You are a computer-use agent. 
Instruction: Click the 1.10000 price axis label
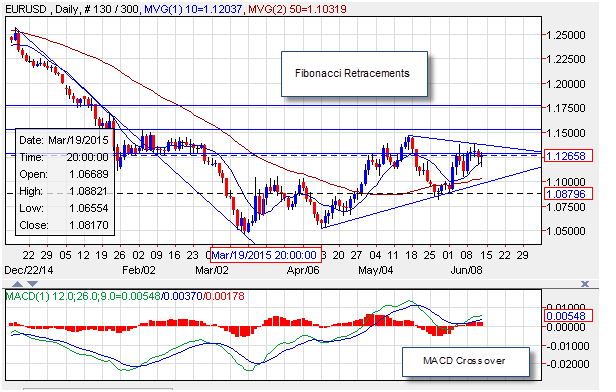point(566,182)
